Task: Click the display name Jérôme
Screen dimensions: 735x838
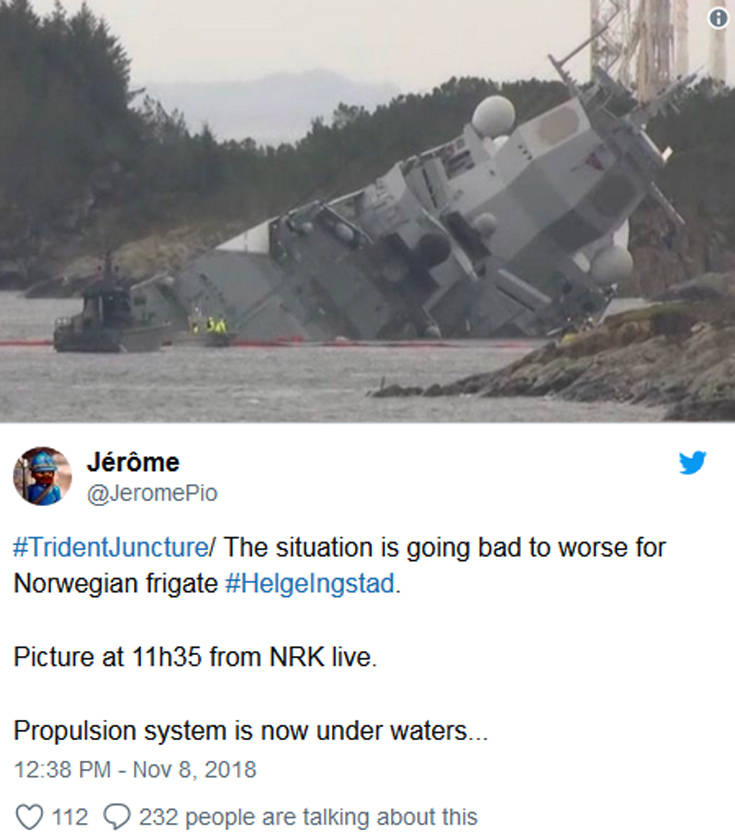Action: pos(133,462)
